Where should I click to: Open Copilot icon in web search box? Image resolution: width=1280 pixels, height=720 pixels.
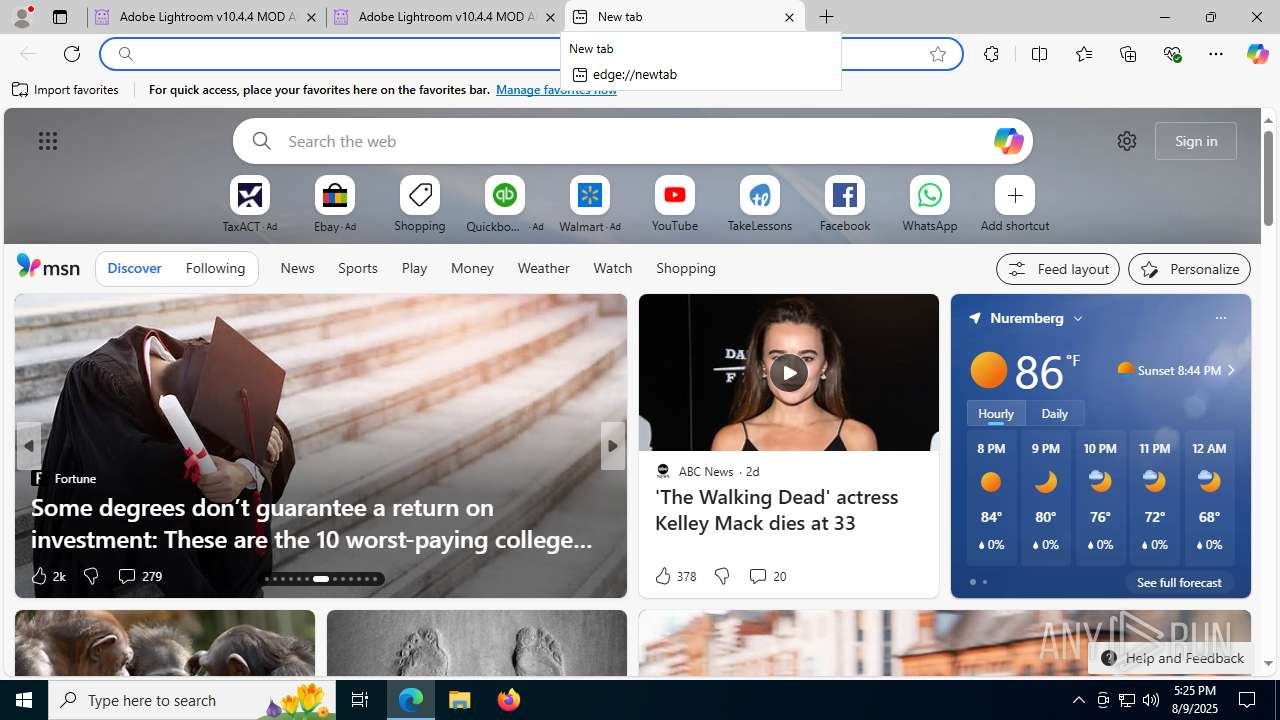pyautogui.click(x=1008, y=141)
